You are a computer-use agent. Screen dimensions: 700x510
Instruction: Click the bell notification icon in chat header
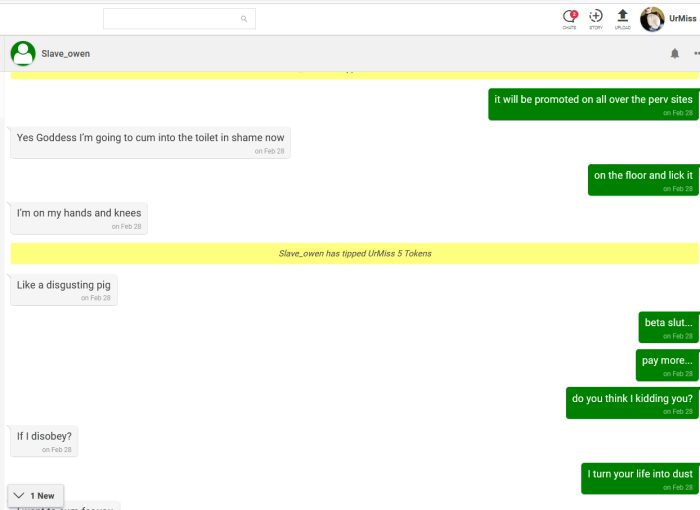tap(675, 54)
